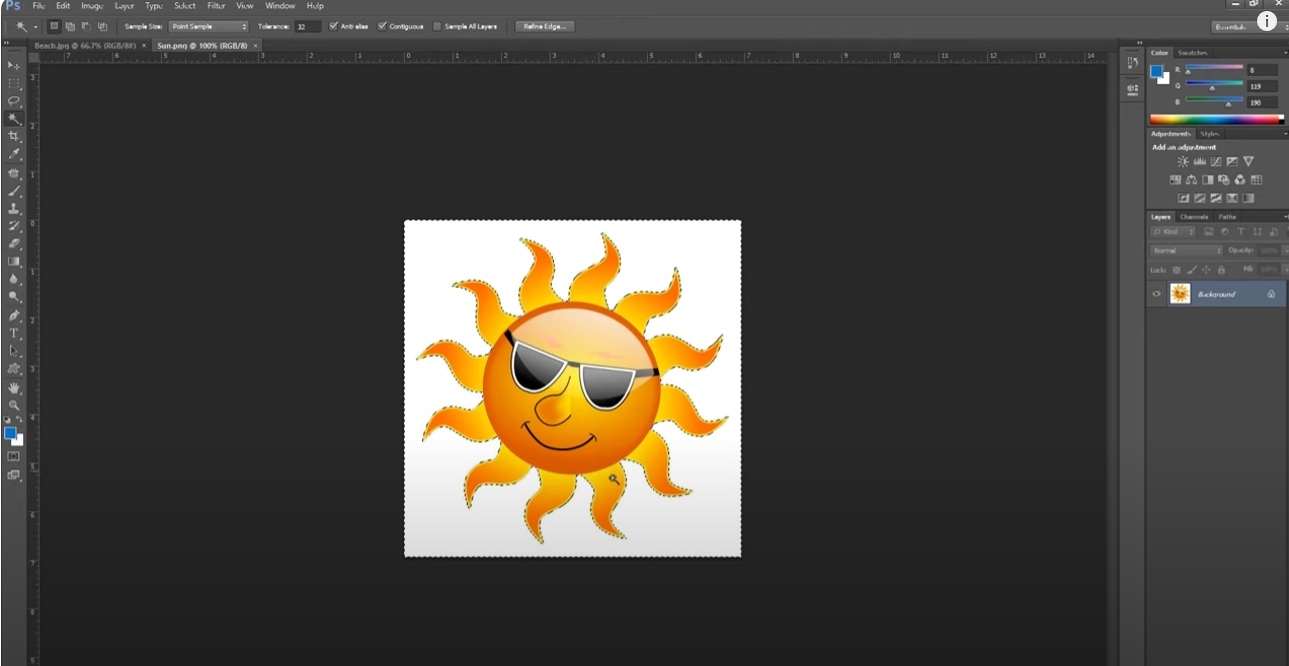Open the Sample Size dropdown
Image resolution: width=1289 pixels, height=666 pixels.
(x=208, y=26)
